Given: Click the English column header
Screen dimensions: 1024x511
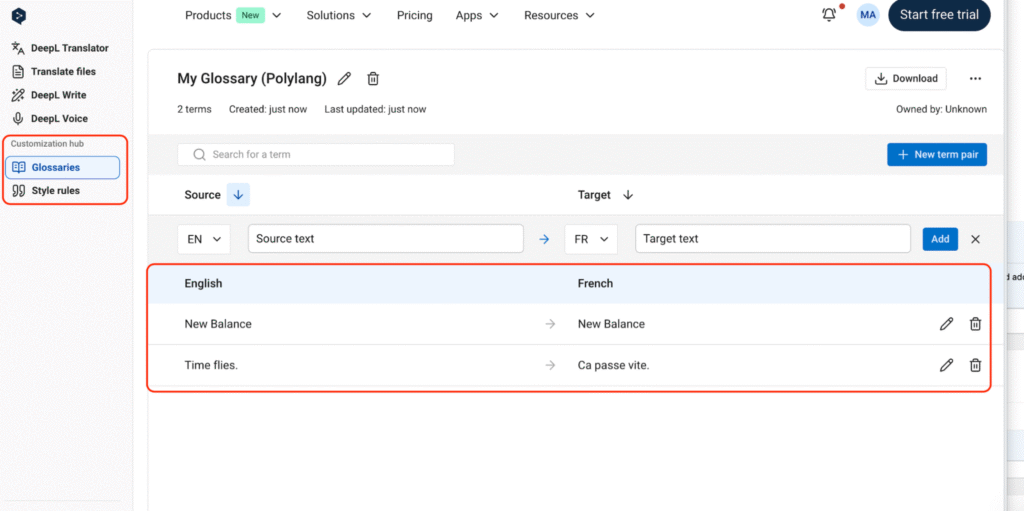Looking at the screenshot, I should (203, 284).
